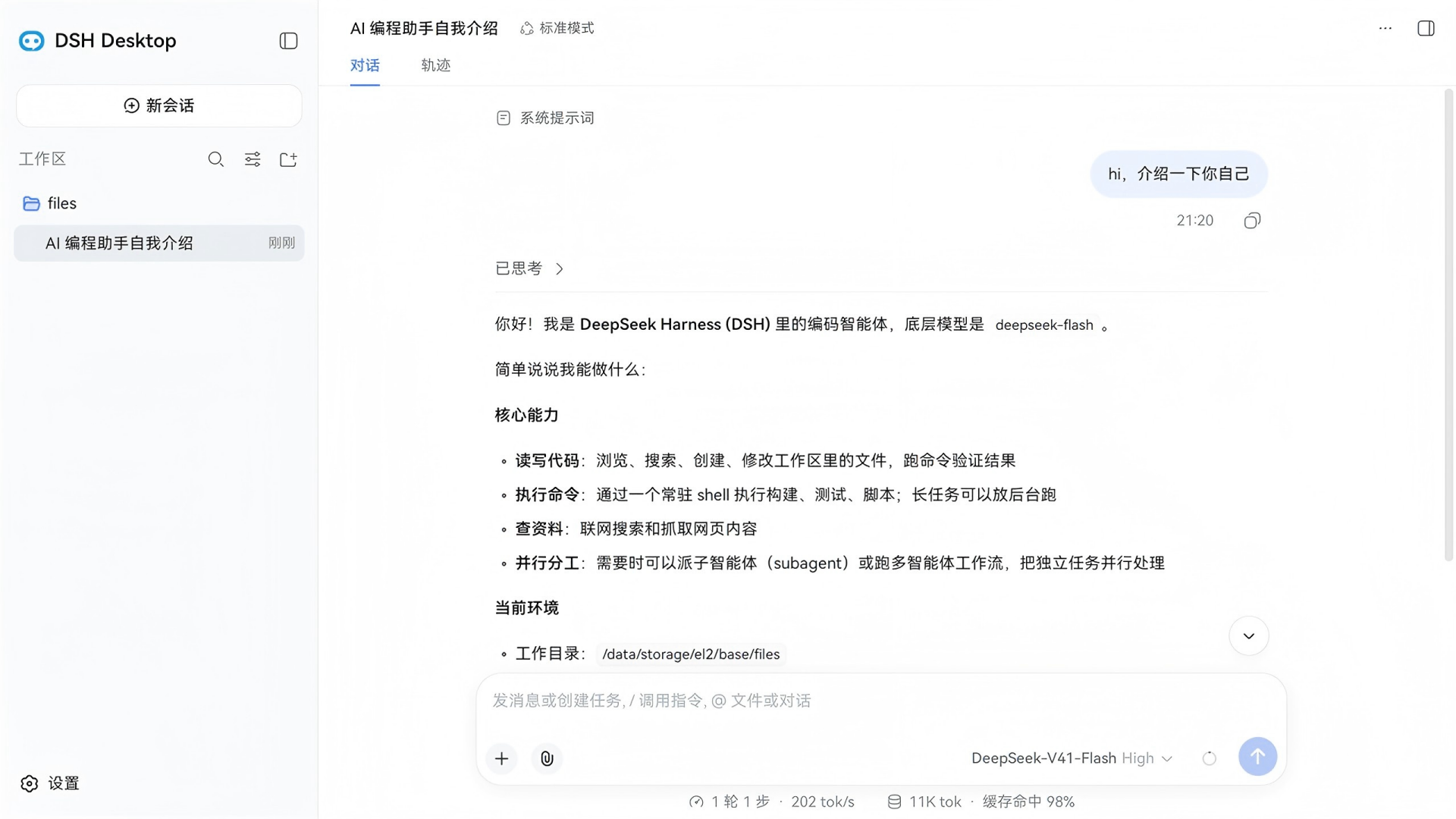Attach a file with the paperclip icon
This screenshot has height=819, width=1456.
pos(547,758)
